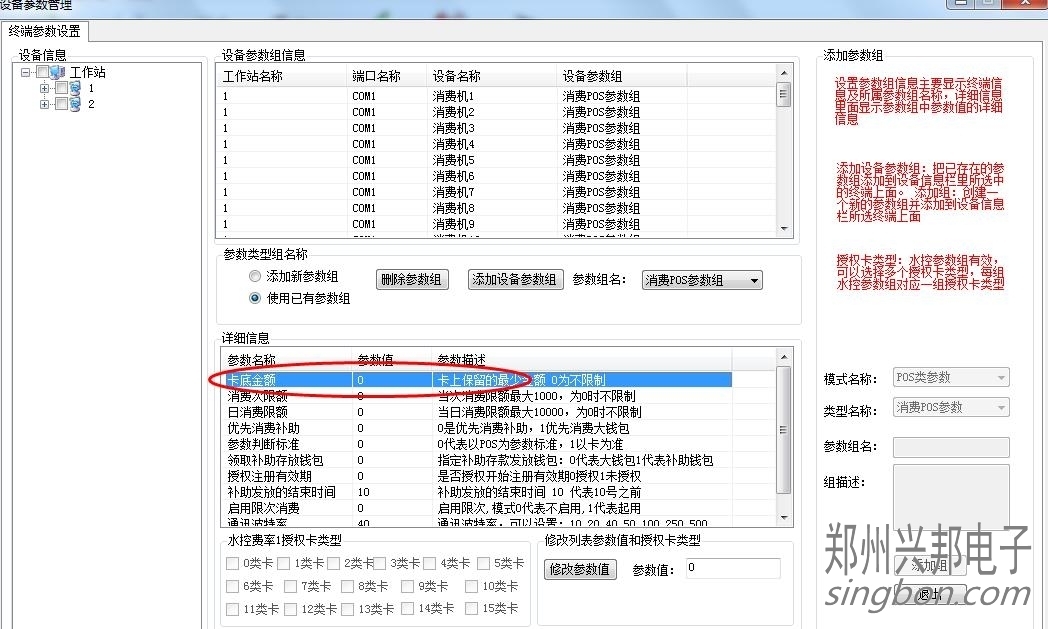This screenshot has height=629, width=1048.
Task: Expand workstation 2 tree node
Action: tap(44, 104)
